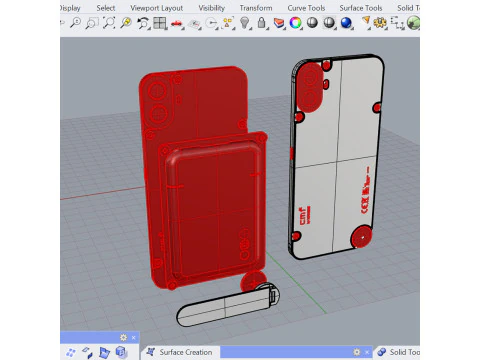The width and height of the screenshot is (480, 360).
Task: Close the Surface Creation panel
Action: coord(367,352)
